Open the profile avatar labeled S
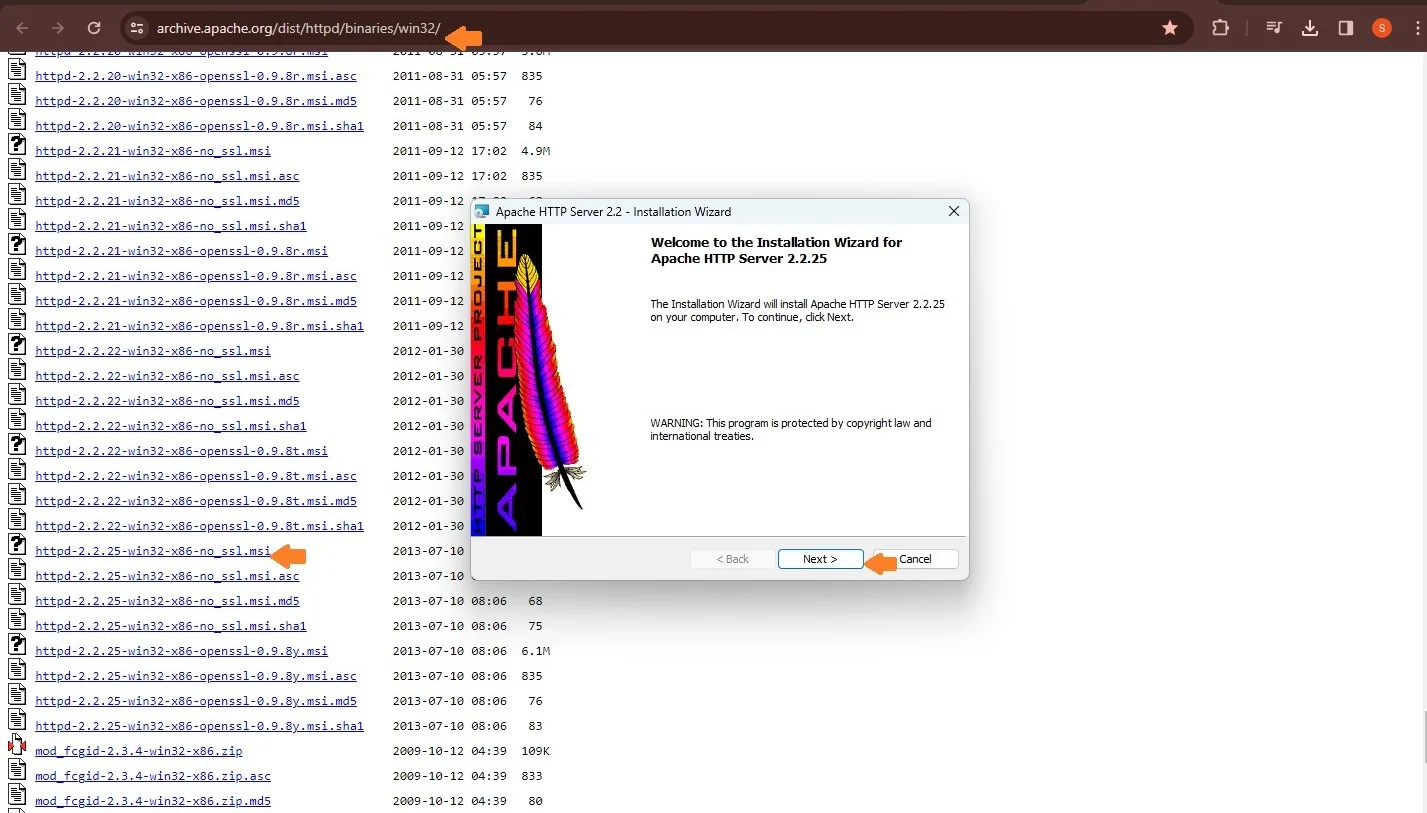Image resolution: width=1427 pixels, height=813 pixels. click(x=1382, y=28)
